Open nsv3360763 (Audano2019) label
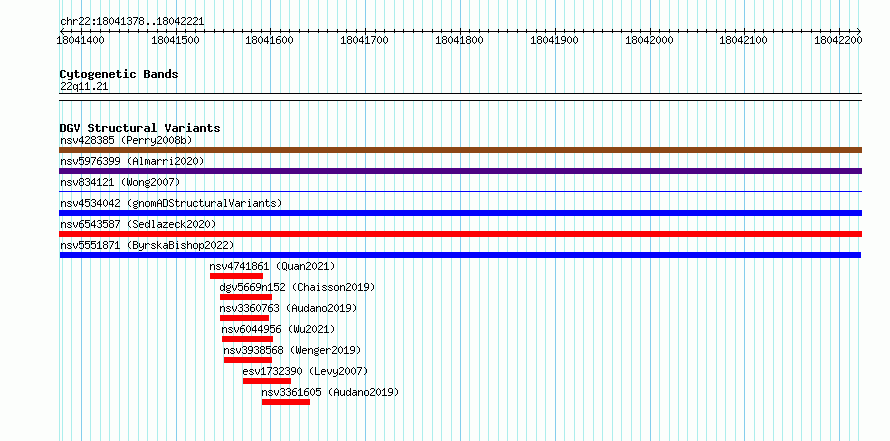Screen dimensions: 890x441 (288, 308)
